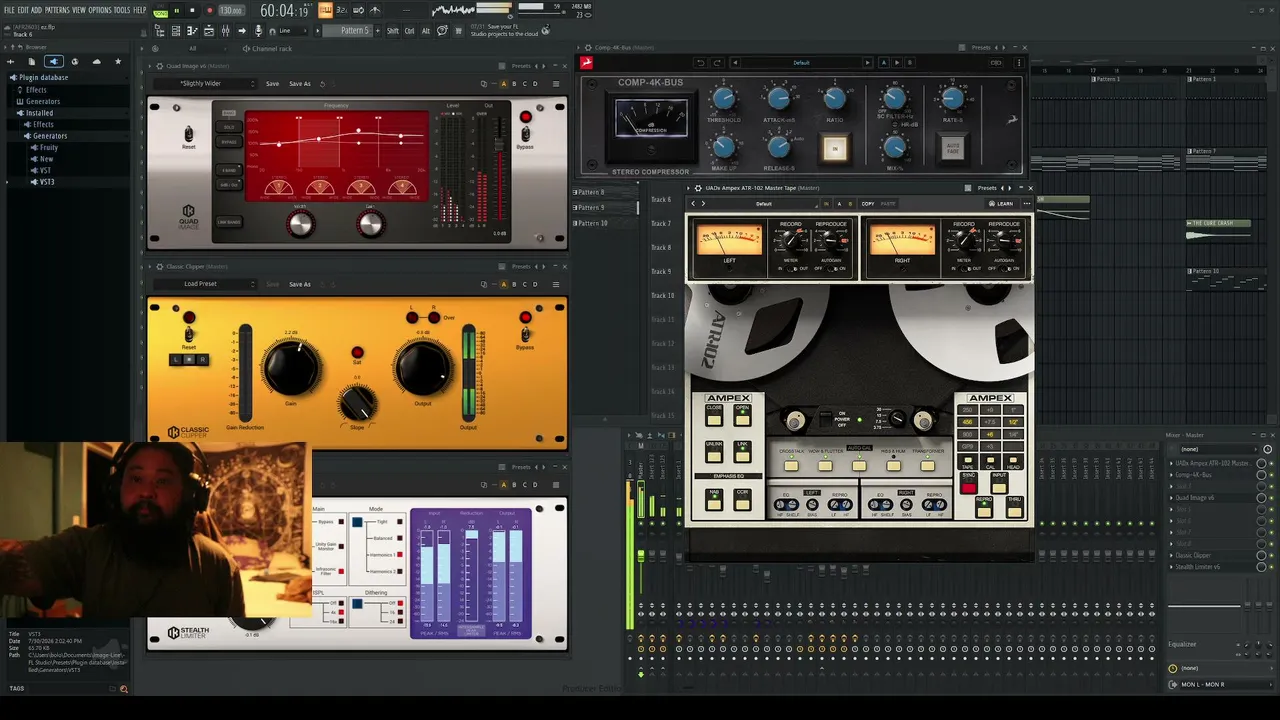Select the VST3 folder in browser
Viewport: 1280px width, 720px height.
click(x=46, y=182)
